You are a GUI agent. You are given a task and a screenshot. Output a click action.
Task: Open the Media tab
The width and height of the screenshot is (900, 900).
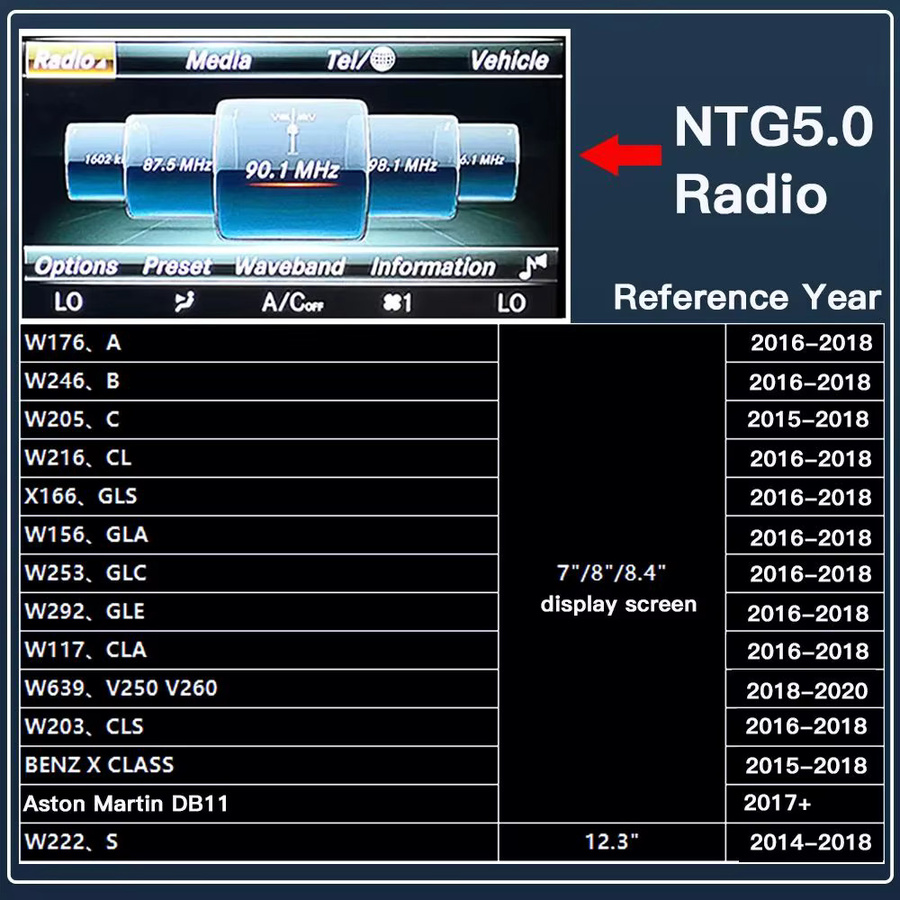point(218,60)
